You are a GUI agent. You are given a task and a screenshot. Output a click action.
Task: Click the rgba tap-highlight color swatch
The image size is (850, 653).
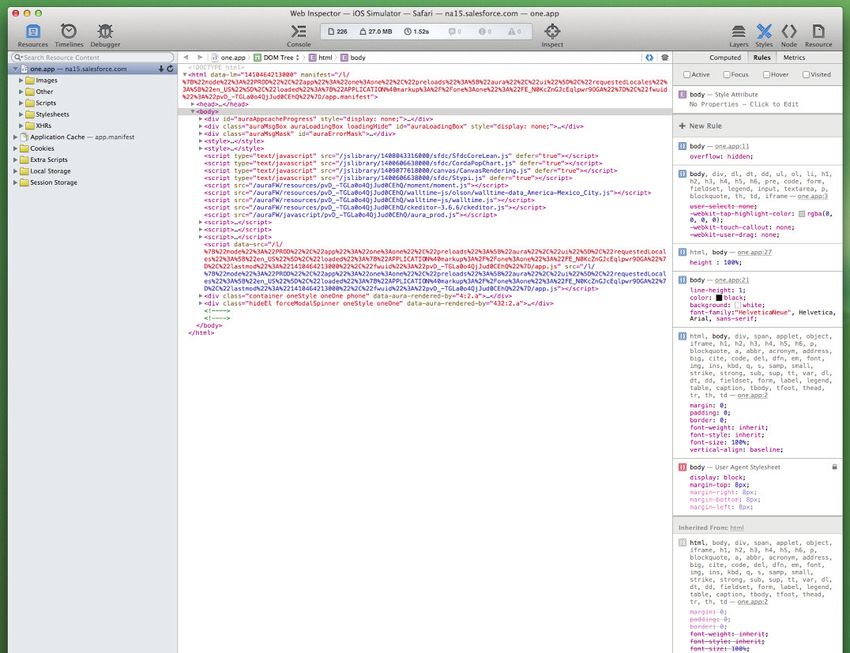pyautogui.click(x=801, y=214)
